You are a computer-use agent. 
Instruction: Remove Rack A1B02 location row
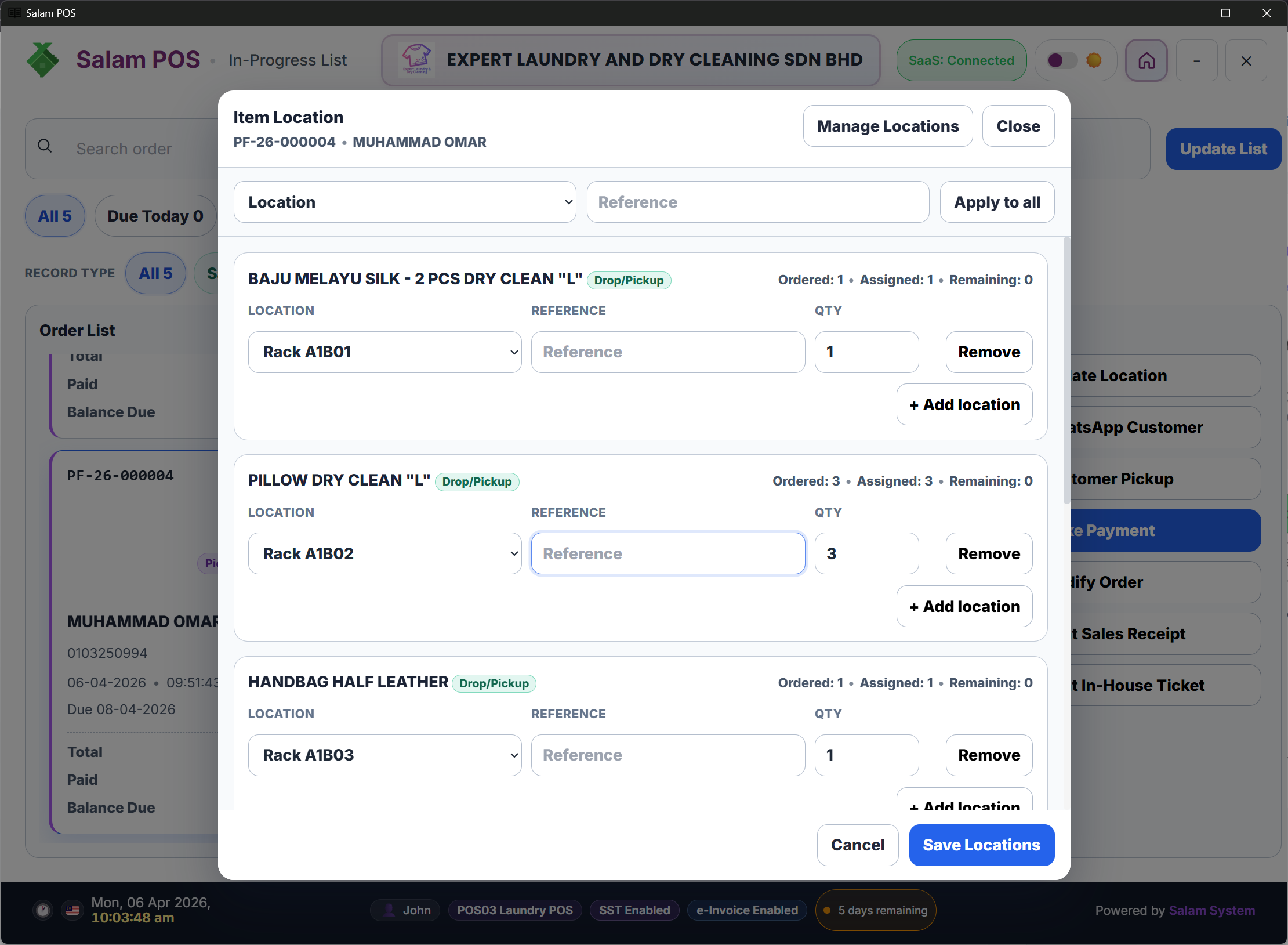[x=989, y=553]
